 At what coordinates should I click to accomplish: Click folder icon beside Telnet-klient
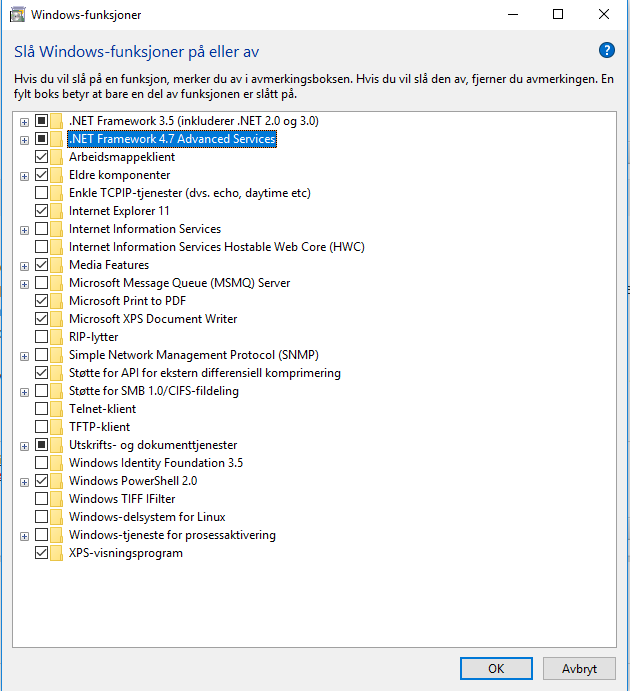click(56, 409)
